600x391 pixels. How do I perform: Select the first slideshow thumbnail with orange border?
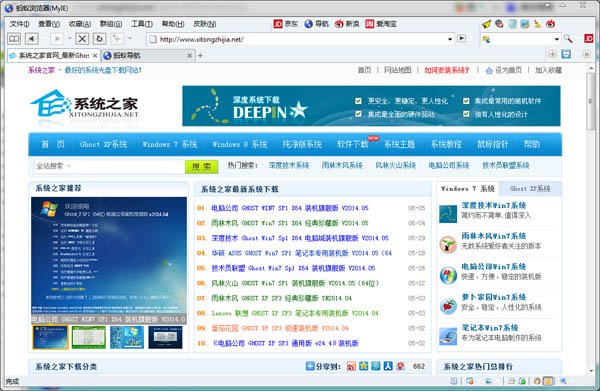[51, 337]
